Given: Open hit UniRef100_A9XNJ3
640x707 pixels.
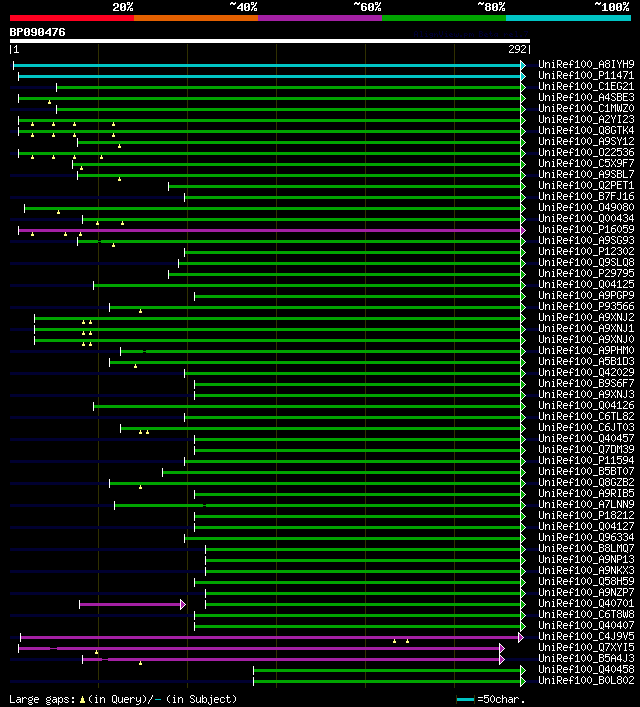Looking at the screenshot, I should point(586,395).
